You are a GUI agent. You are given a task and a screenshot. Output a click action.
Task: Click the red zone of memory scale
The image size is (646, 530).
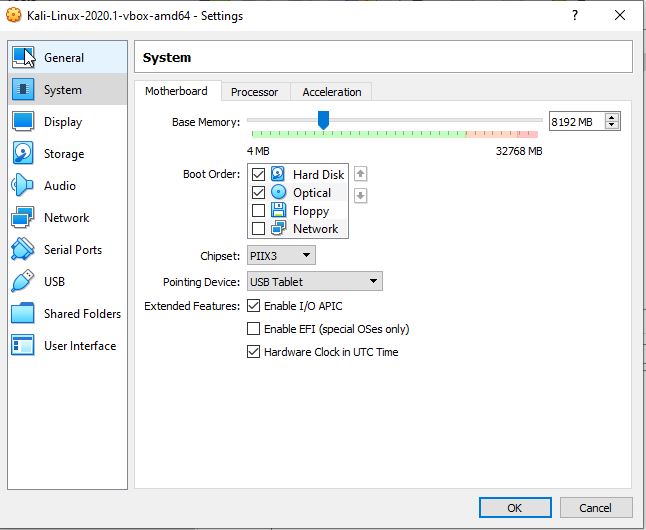527,134
